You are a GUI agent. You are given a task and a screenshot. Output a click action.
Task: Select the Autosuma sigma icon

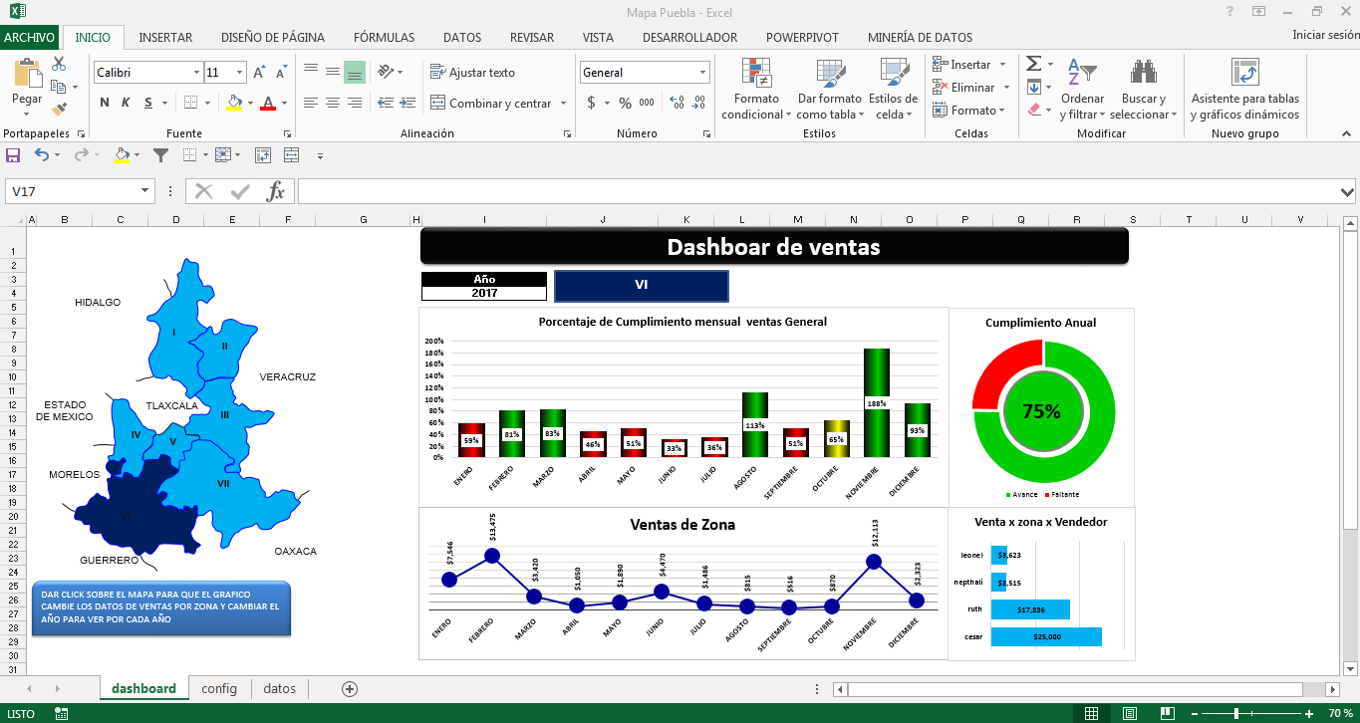click(1032, 63)
